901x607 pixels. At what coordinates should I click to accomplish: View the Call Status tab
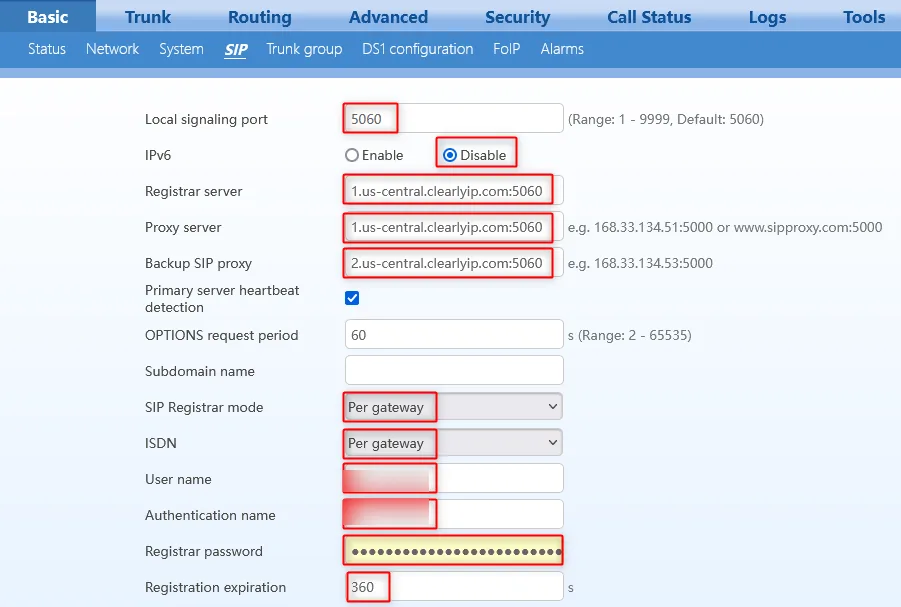(x=649, y=17)
